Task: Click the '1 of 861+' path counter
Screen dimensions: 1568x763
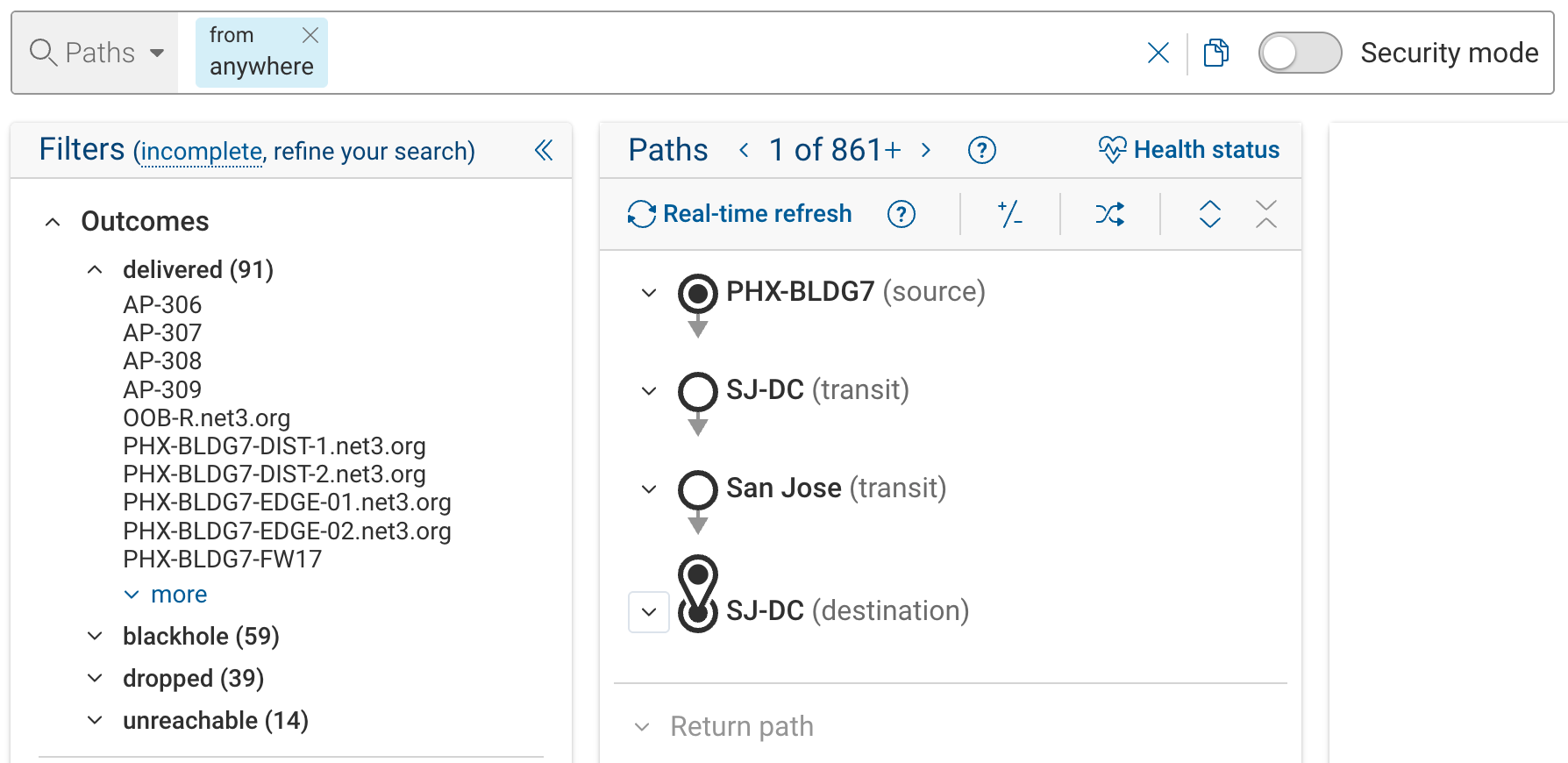Action: click(835, 150)
